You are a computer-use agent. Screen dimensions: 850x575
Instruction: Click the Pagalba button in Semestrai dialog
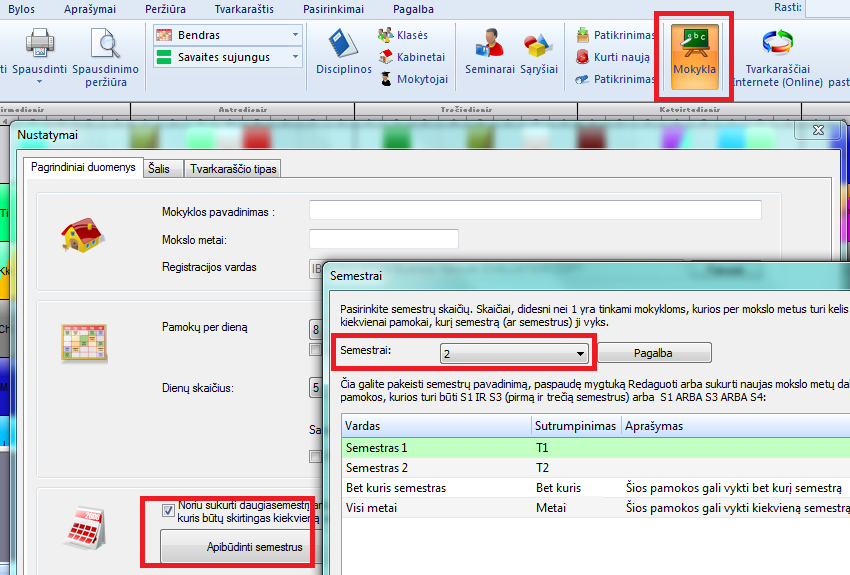(657, 353)
